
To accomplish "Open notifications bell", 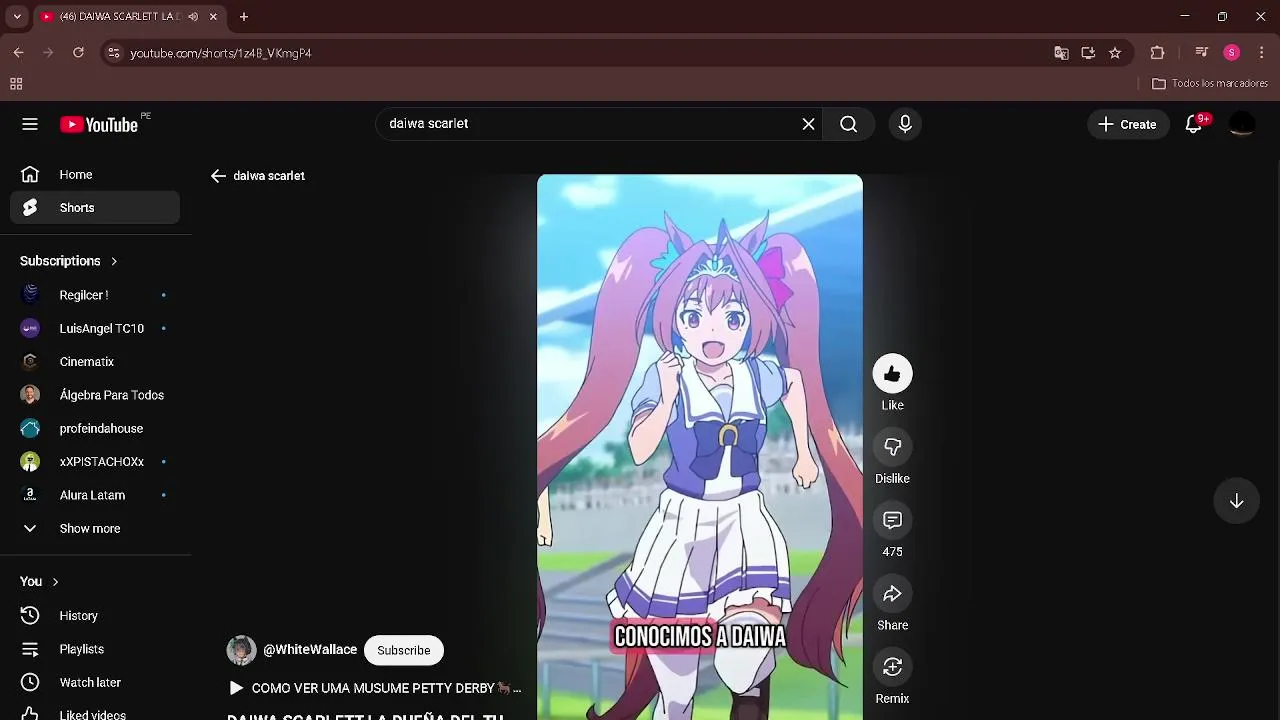I will tap(1194, 124).
